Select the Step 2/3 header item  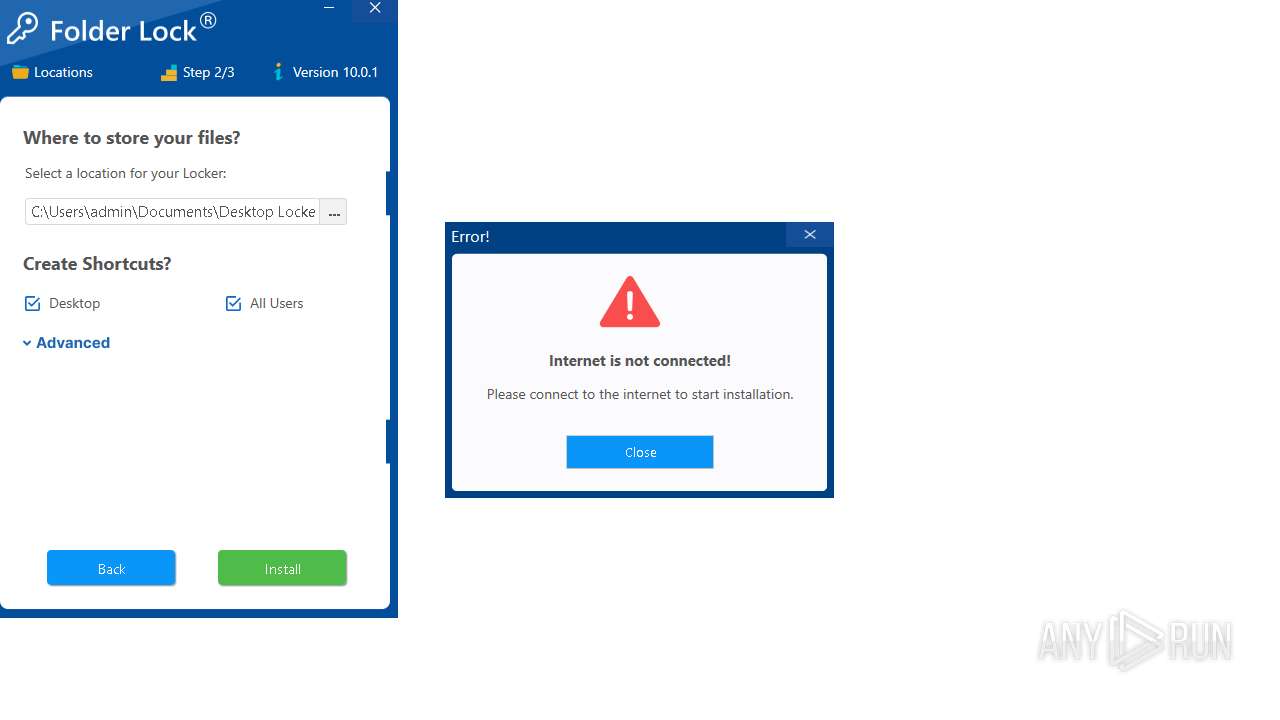[198, 72]
